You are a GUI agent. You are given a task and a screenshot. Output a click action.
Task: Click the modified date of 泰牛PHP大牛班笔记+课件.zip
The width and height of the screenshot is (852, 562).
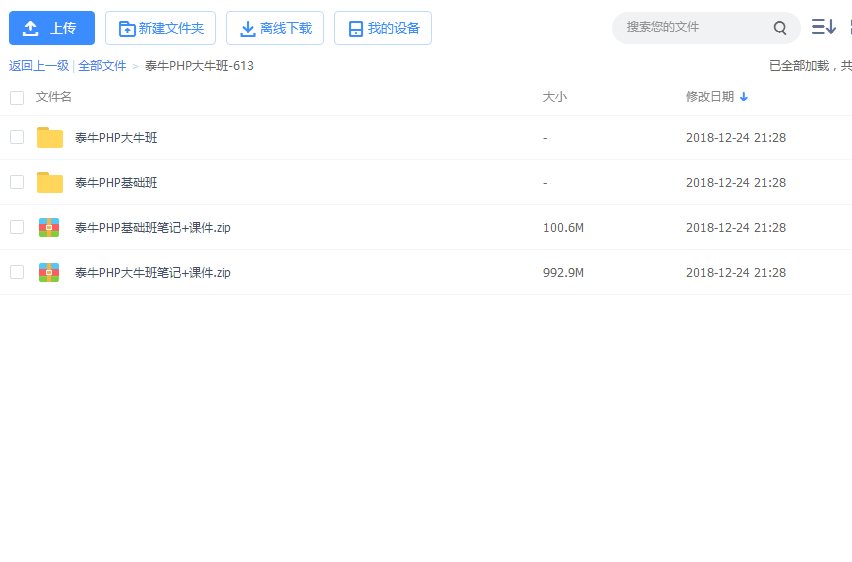[x=736, y=273]
